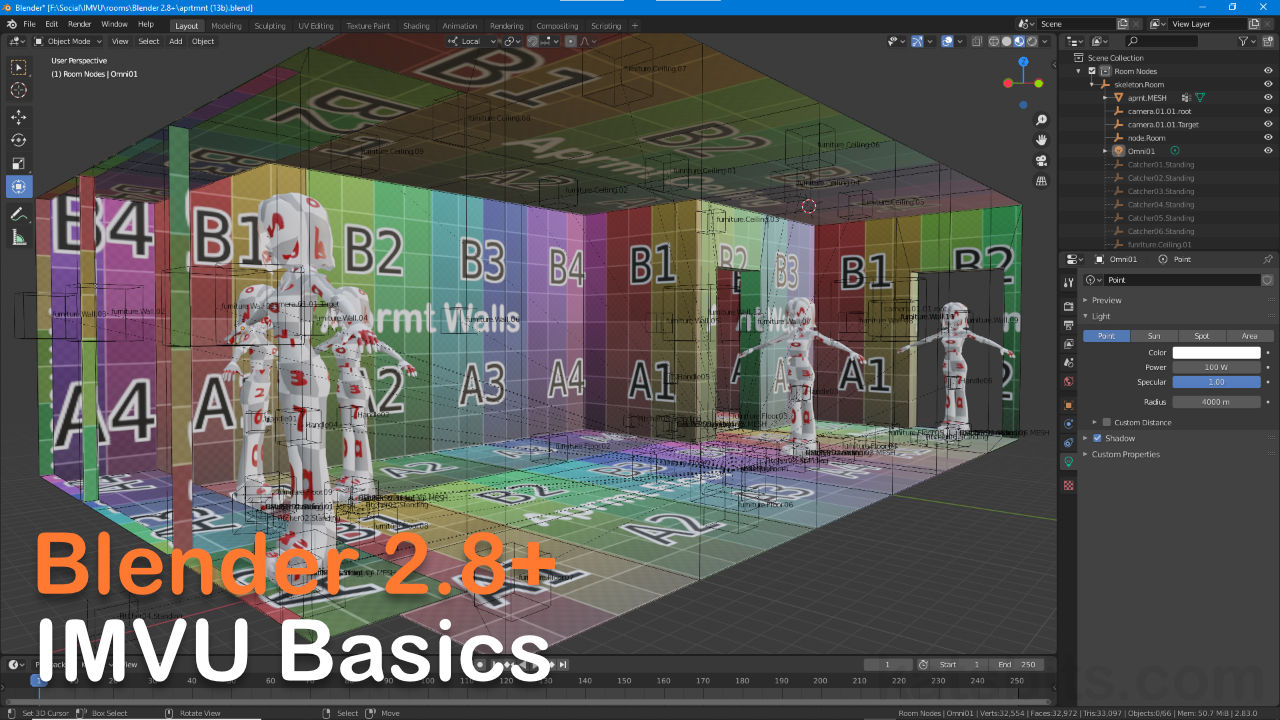Pin the properties editor context
This screenshot has width=1280, height=720.
point(1268,259)
